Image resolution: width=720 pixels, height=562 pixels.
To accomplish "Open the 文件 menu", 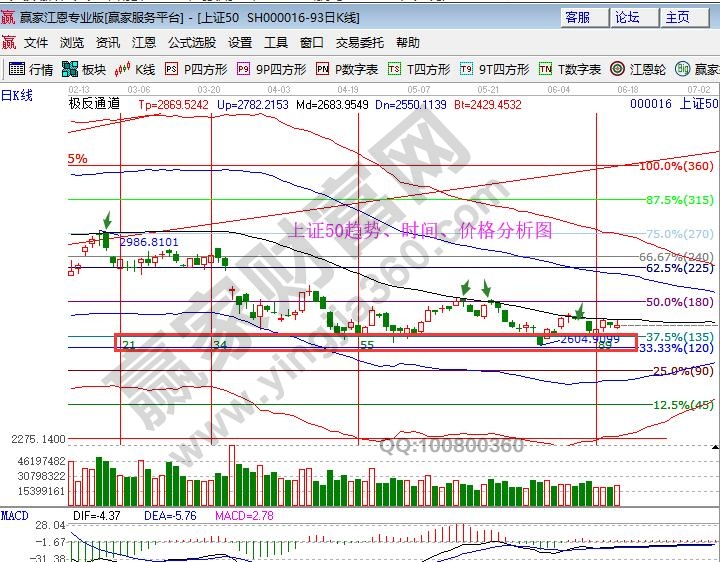I will click(x=36, y=43).
